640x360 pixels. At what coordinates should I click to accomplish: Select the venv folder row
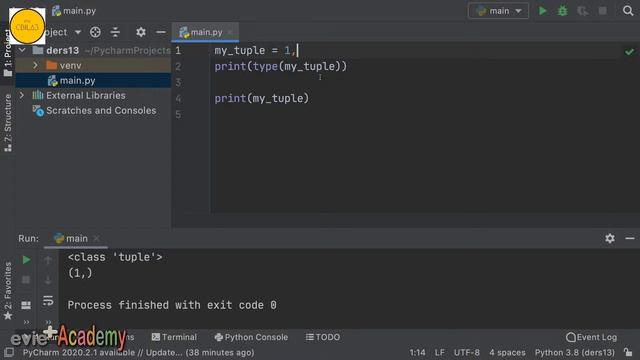click(93, 65)
